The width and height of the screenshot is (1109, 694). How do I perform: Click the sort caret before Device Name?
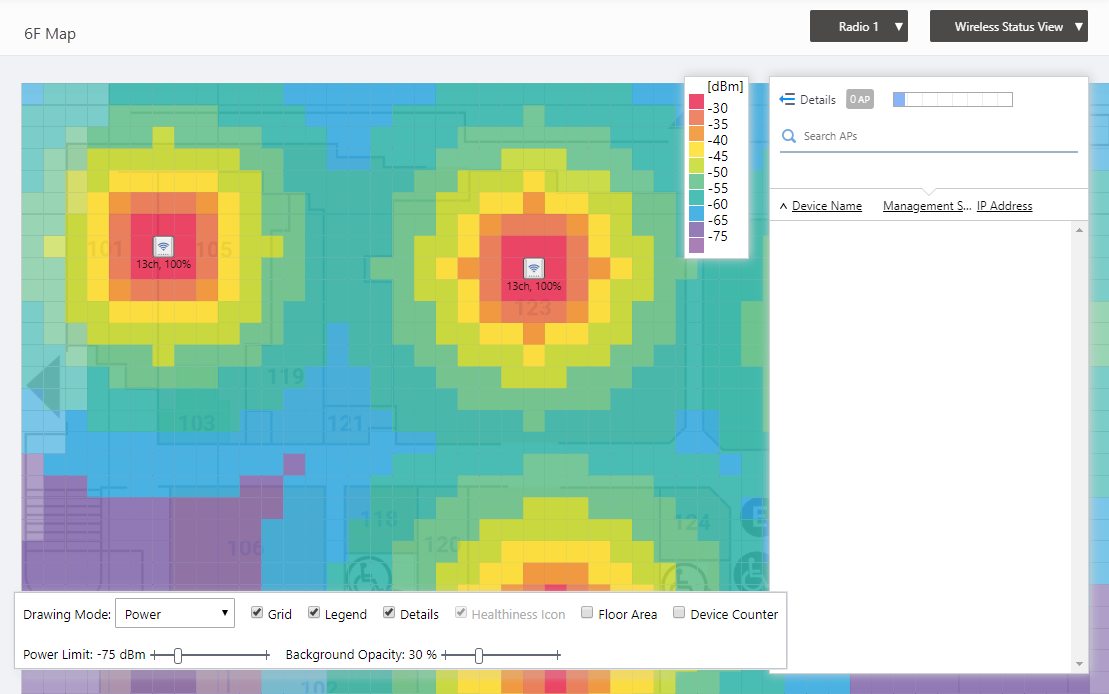click(x=783, y=206)
